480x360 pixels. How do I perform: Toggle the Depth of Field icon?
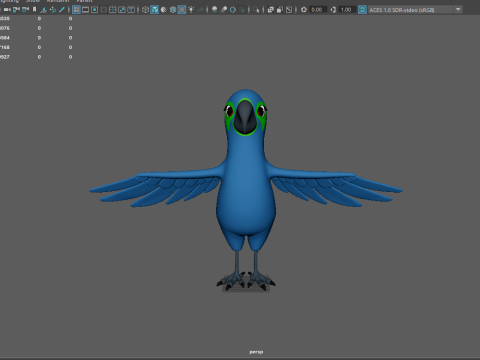point(242,10)
